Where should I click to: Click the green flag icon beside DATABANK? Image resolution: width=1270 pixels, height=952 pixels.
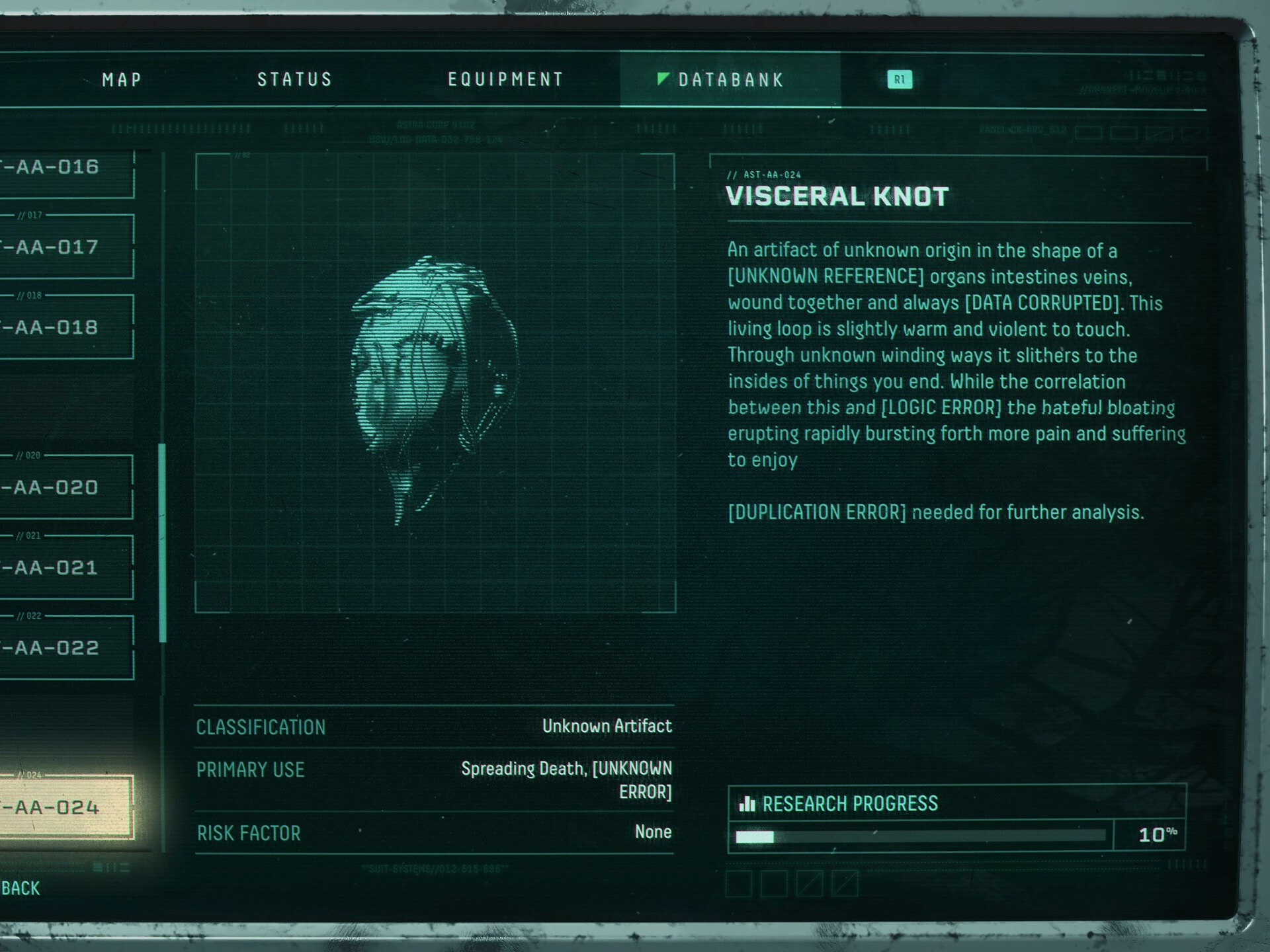coord(663,79)
